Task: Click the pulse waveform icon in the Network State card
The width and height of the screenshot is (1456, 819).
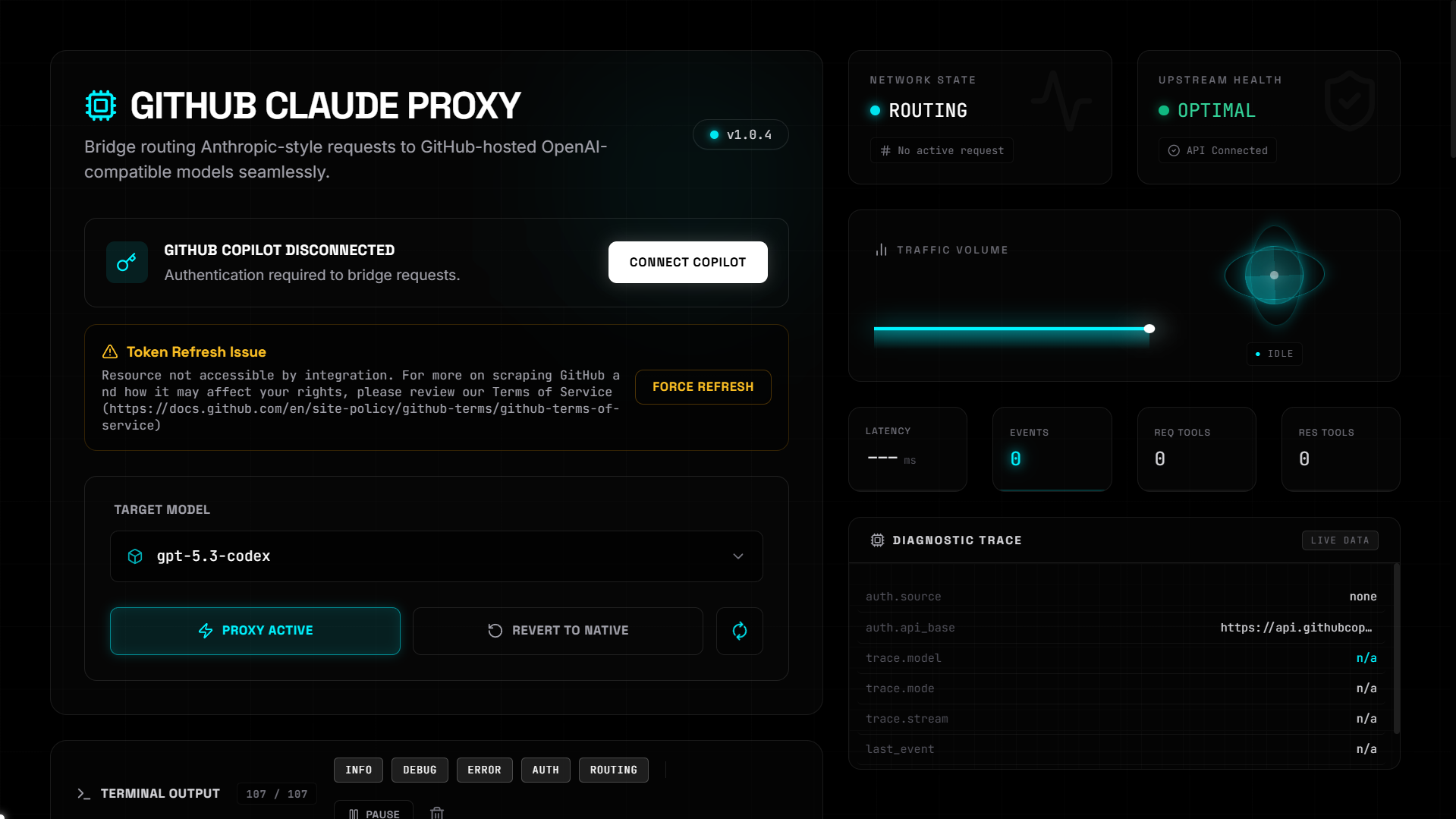Action: [x=1061, y=101]
